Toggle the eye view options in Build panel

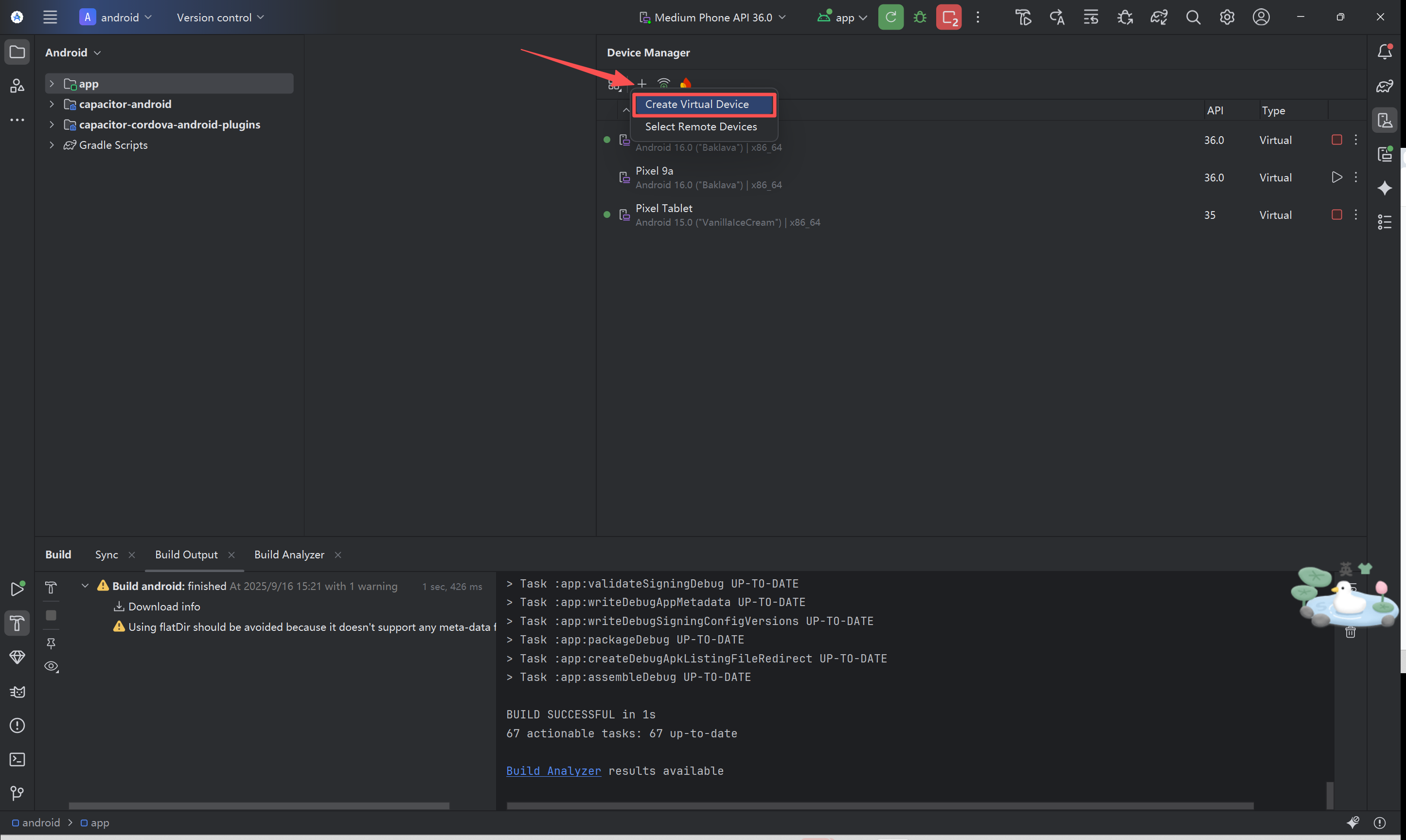51,666
